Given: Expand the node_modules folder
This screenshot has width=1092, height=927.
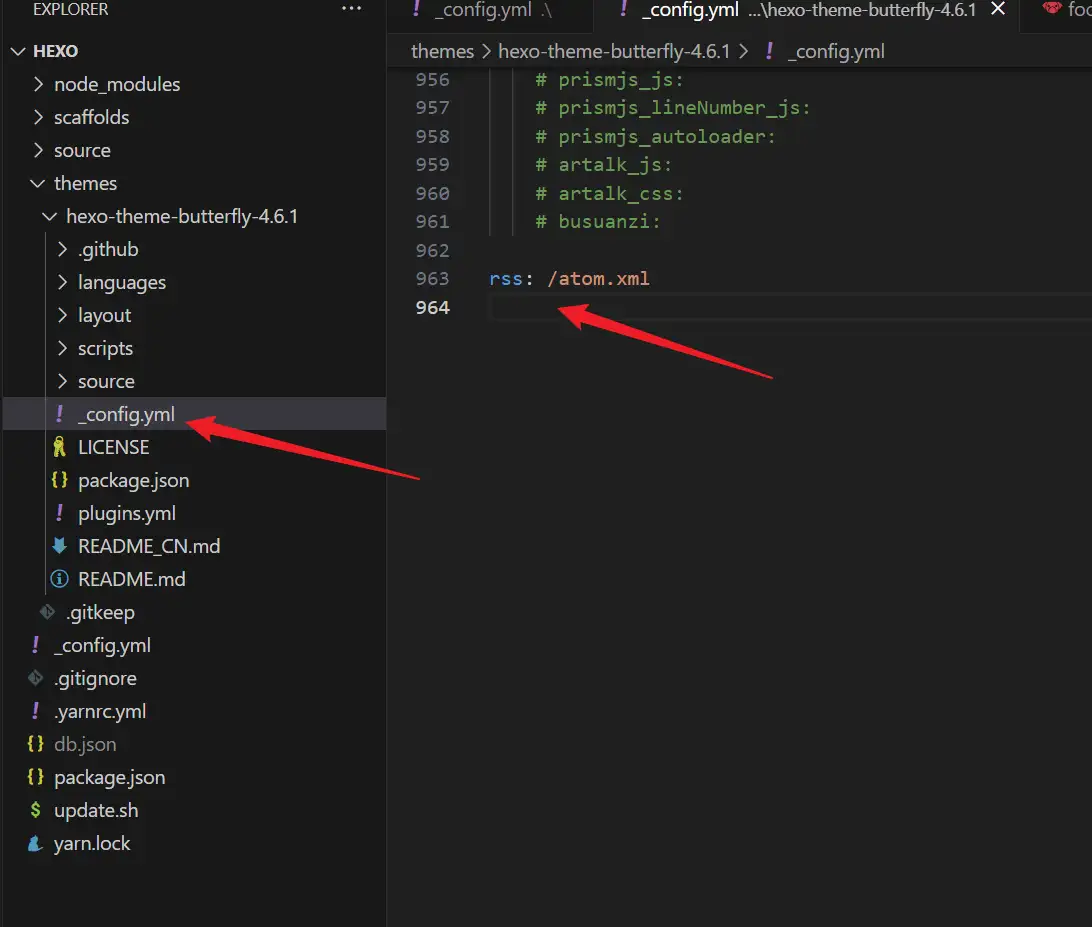Looking at the screenshot, I should (x=39, y=84).
